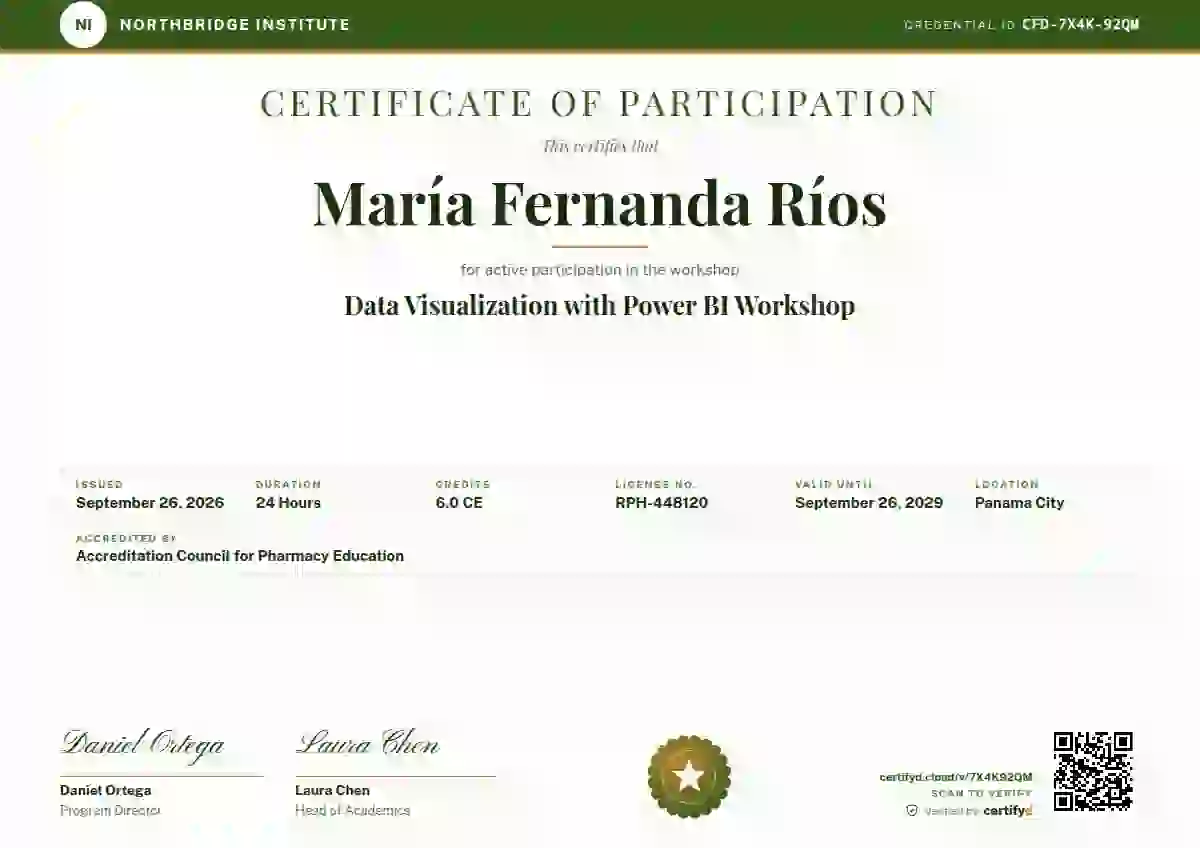Click Daniel Ortega's cursive signature
Viewport: 1200px width, 848px height.
point(143,745)
